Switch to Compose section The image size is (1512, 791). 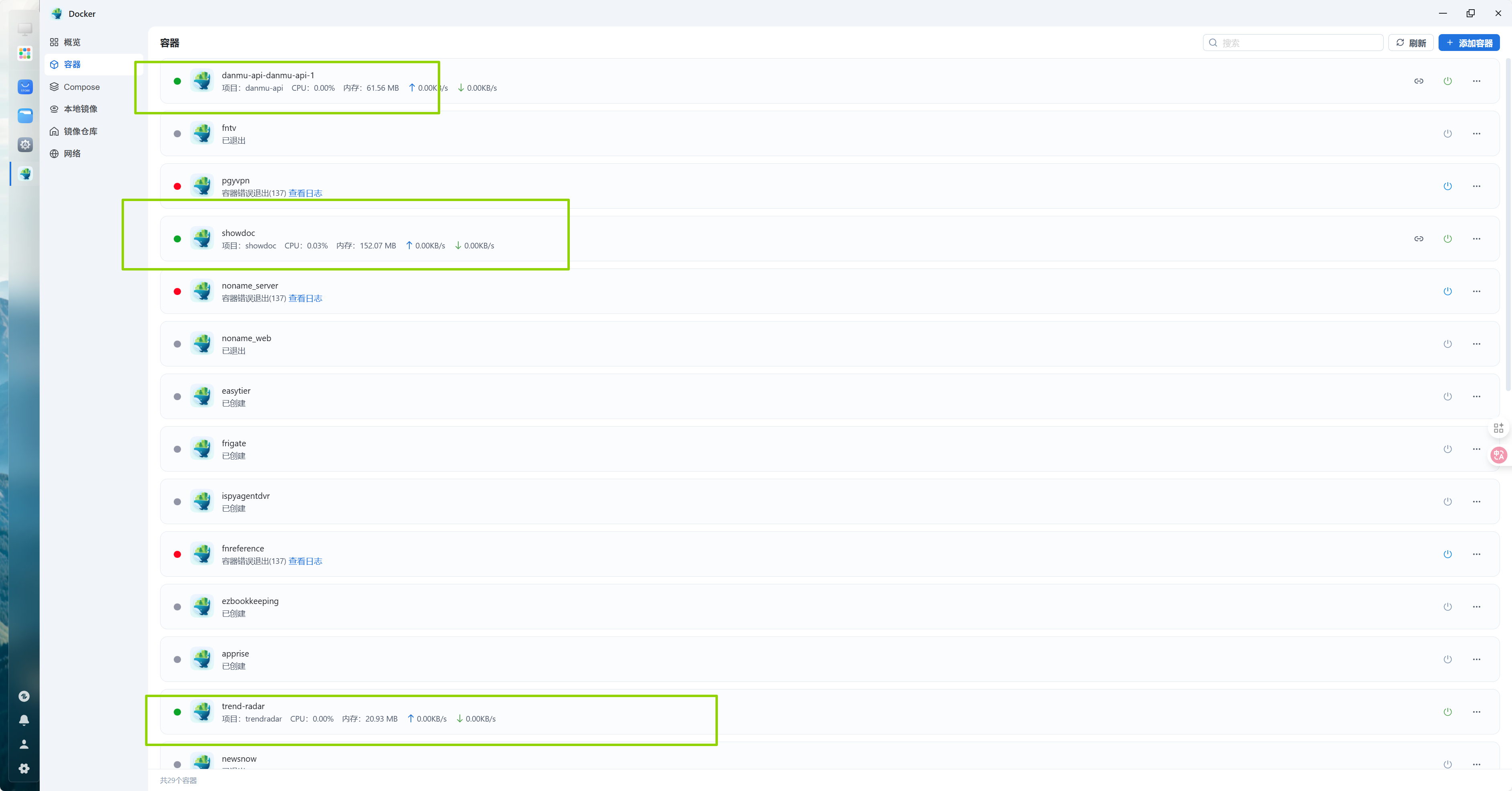click(x=81, y=87)
